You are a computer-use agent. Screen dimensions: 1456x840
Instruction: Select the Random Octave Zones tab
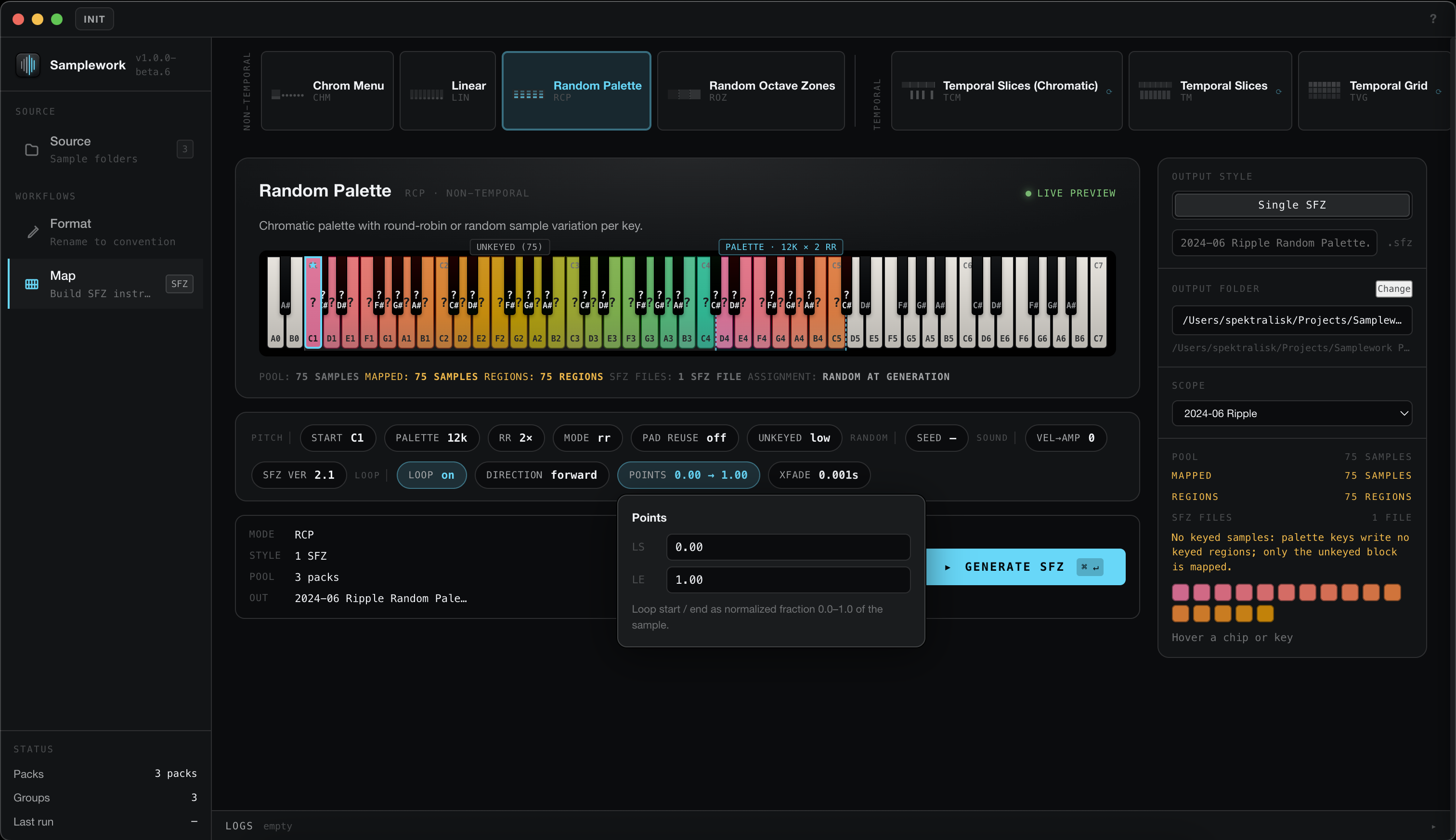[x=751, y=91]
